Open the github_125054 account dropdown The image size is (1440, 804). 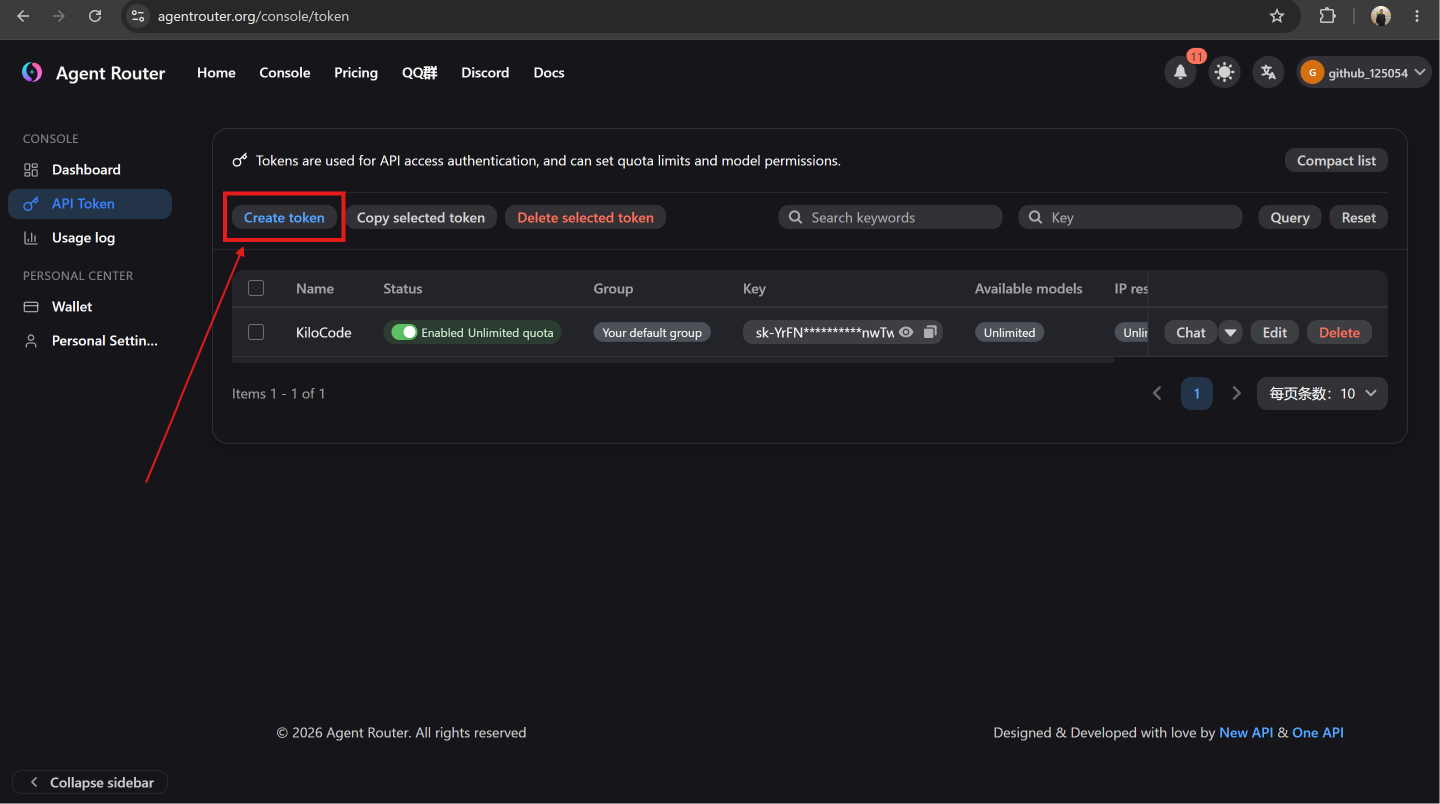(x=1364, y=72)
